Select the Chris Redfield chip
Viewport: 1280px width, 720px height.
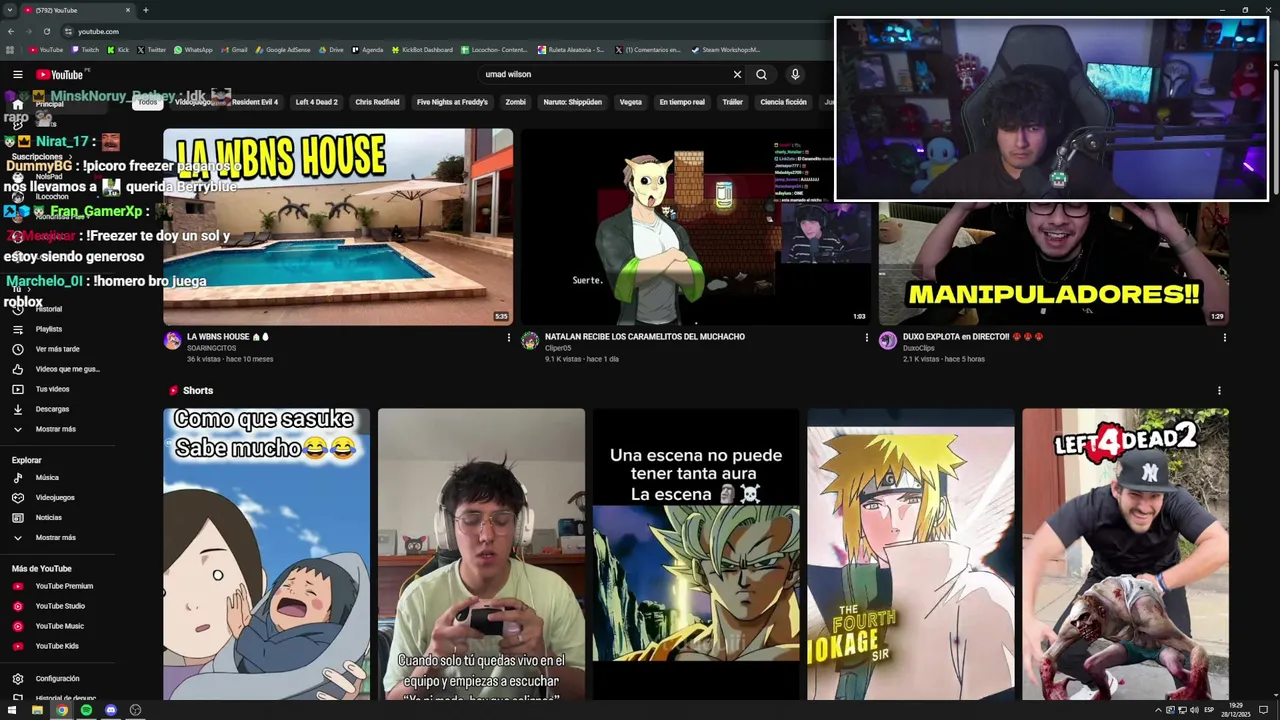click(377, 102)
